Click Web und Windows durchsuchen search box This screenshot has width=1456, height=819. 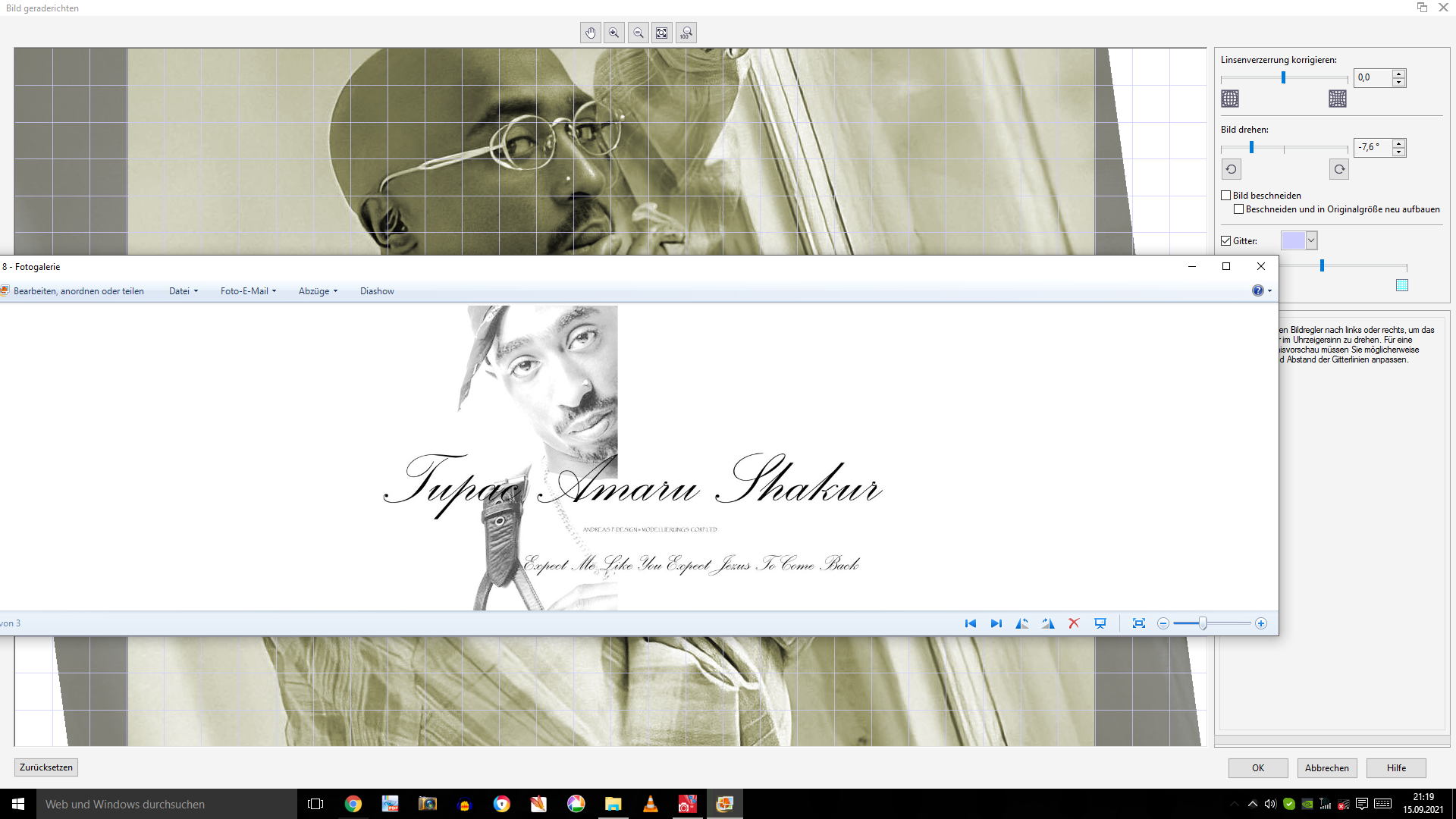pyautogui.click(x=167, y=804)
